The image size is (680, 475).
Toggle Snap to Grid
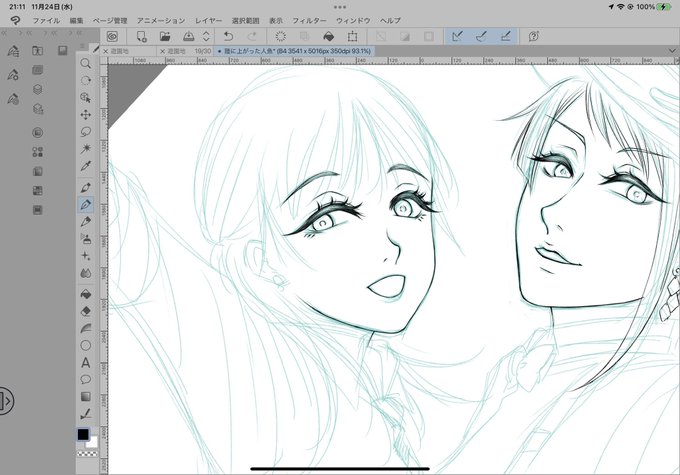pos(505,36)
